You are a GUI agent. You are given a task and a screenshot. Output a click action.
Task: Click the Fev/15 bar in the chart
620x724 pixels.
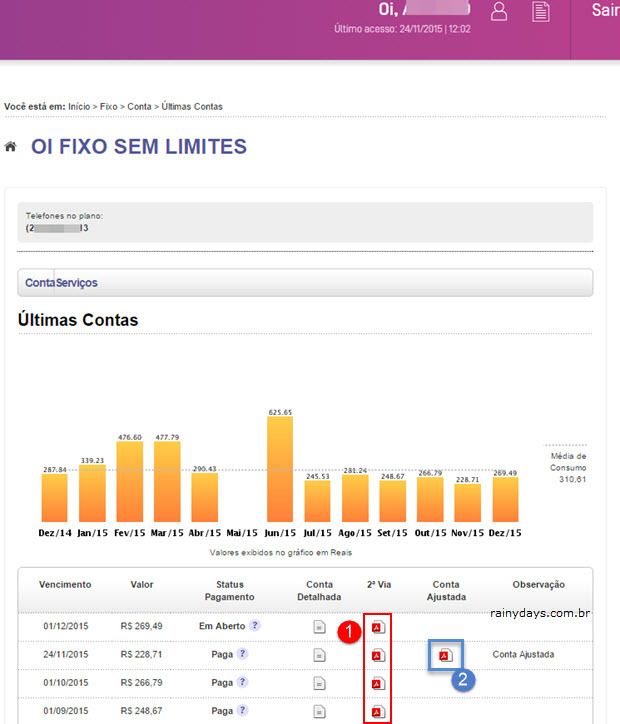click(x=130, y=482)
